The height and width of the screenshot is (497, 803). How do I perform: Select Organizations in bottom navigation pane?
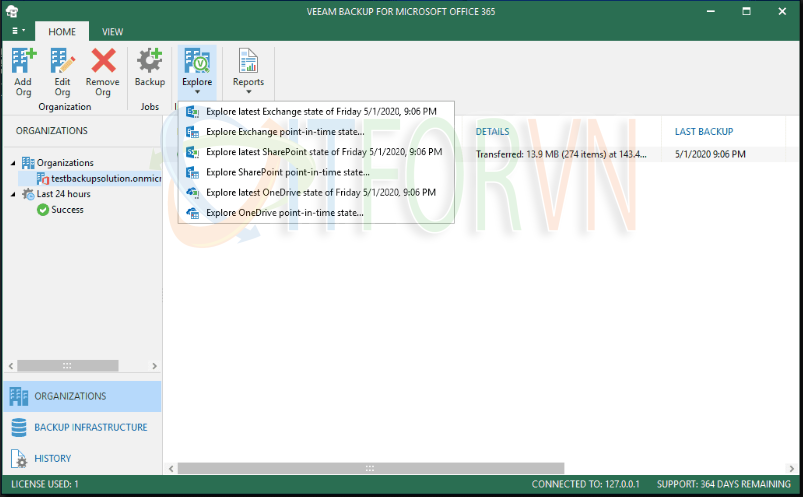click(70, 397)
